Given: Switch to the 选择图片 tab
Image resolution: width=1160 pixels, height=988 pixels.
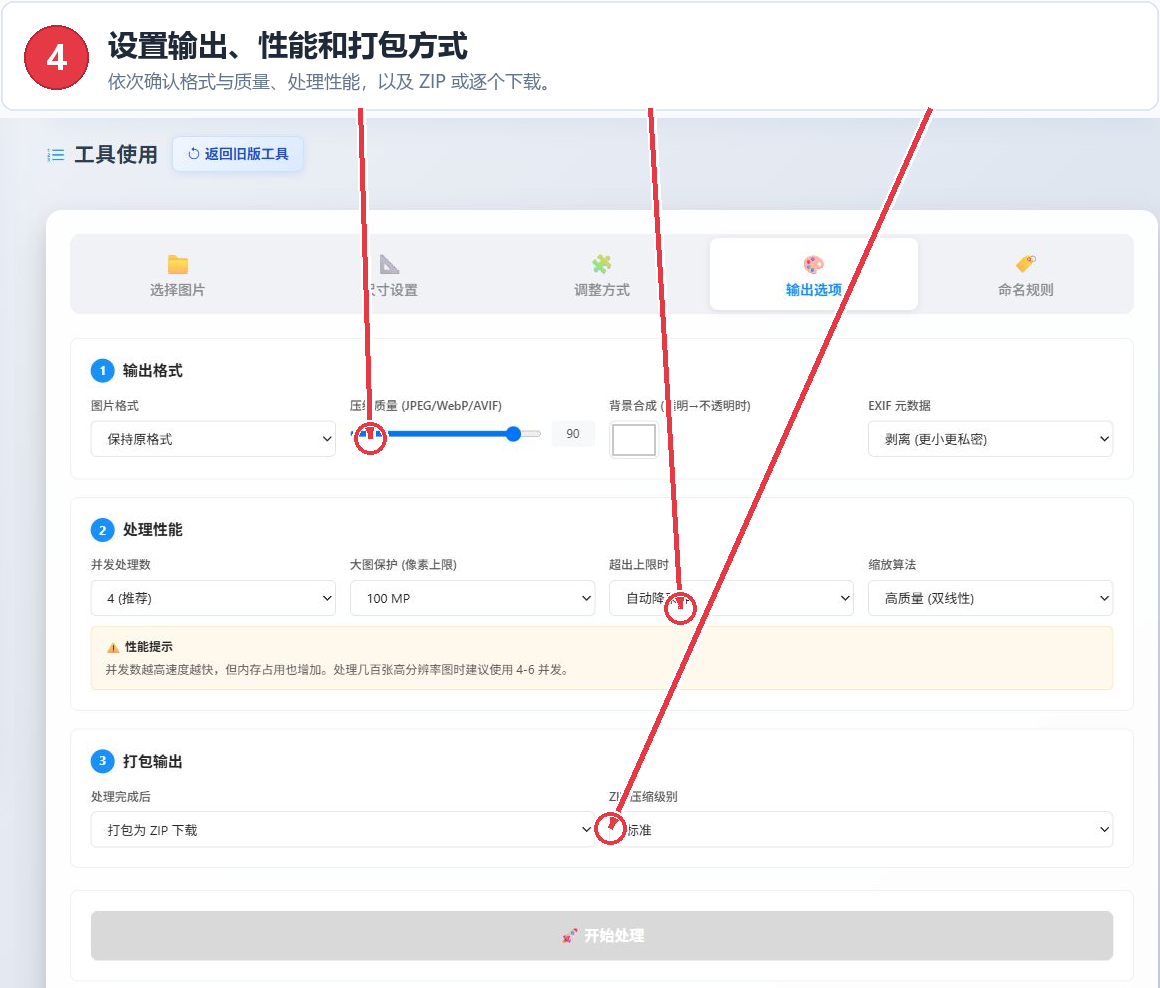Looking at the screenshot, I should [178, 274].
